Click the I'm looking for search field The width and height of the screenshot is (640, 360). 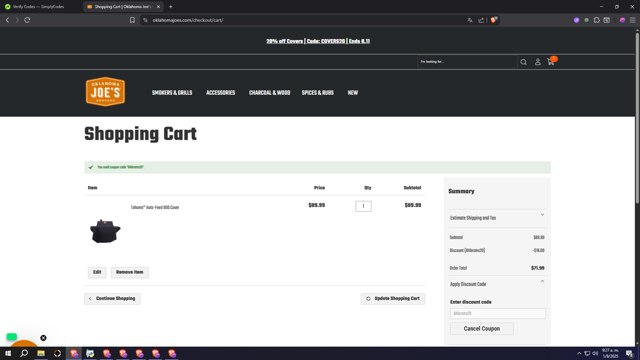(x=467, y=62)
